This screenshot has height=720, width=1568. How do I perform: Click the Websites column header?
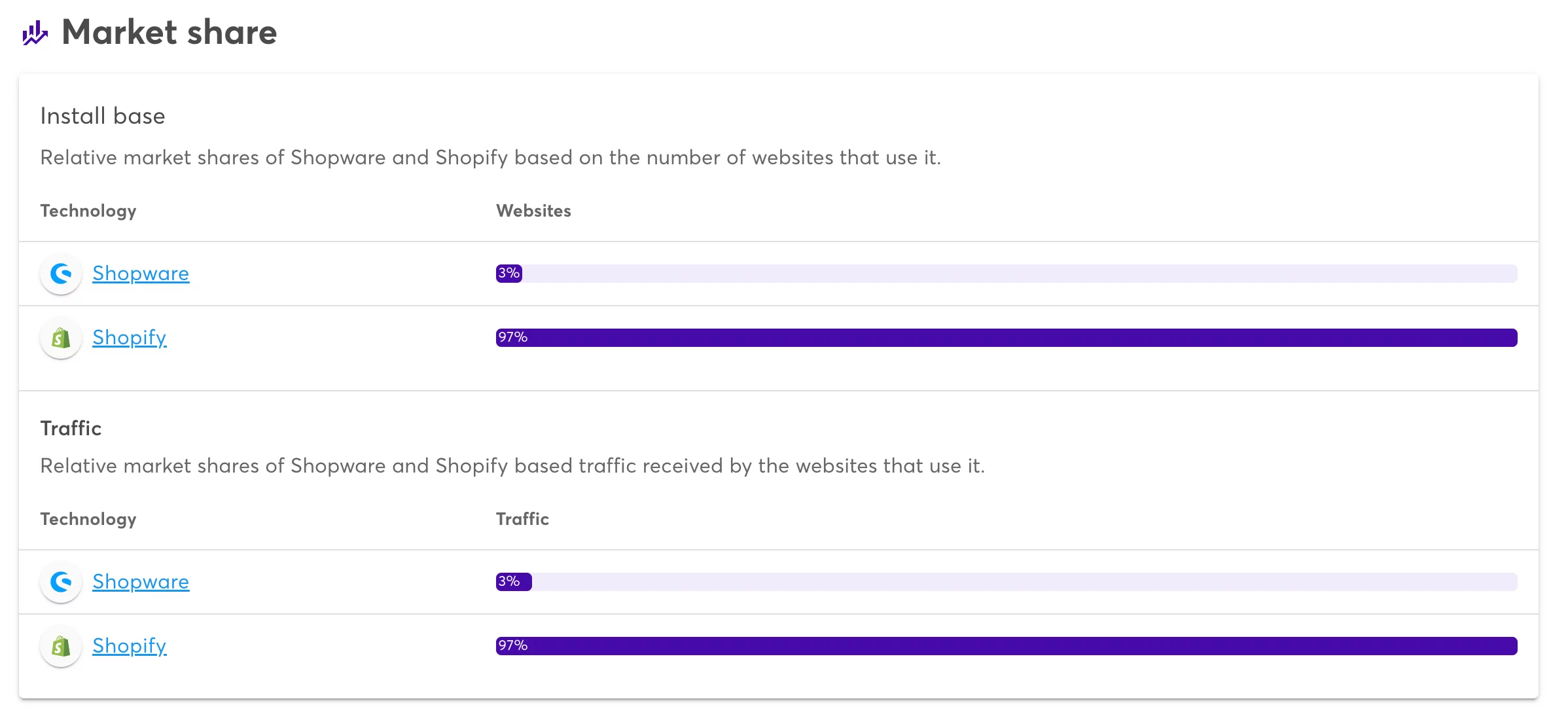[533, 211]
